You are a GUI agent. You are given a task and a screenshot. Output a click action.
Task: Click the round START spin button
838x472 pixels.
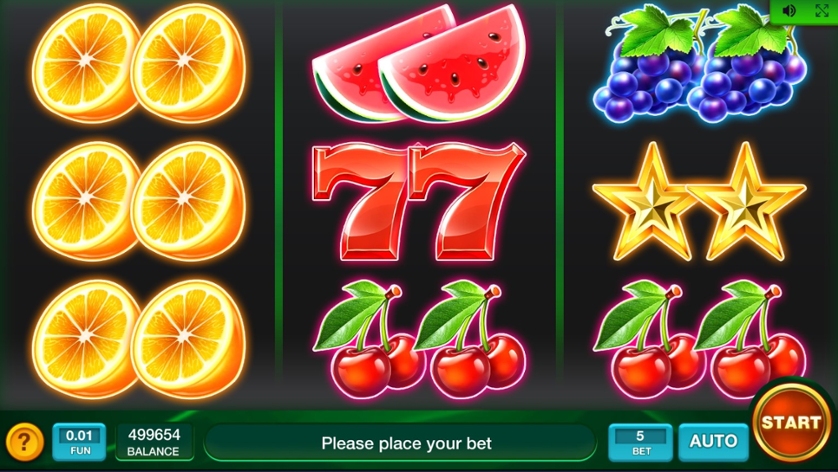coord(791,422)
